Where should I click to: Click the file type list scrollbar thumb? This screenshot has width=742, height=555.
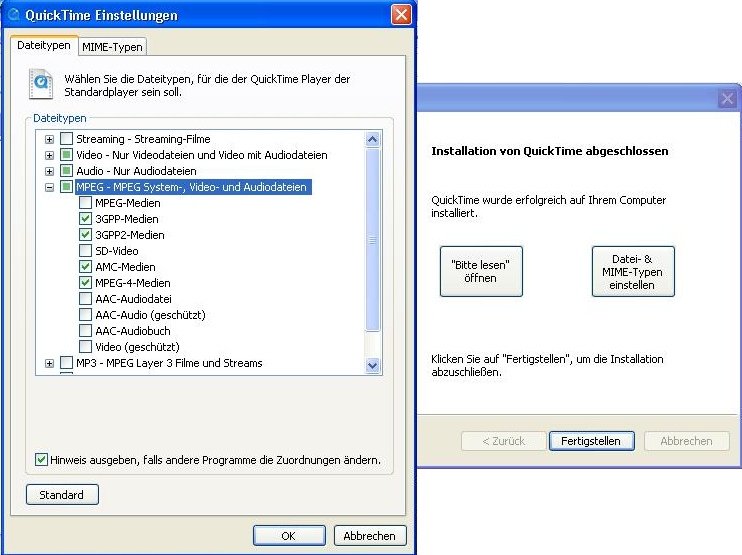coord(372,240)
